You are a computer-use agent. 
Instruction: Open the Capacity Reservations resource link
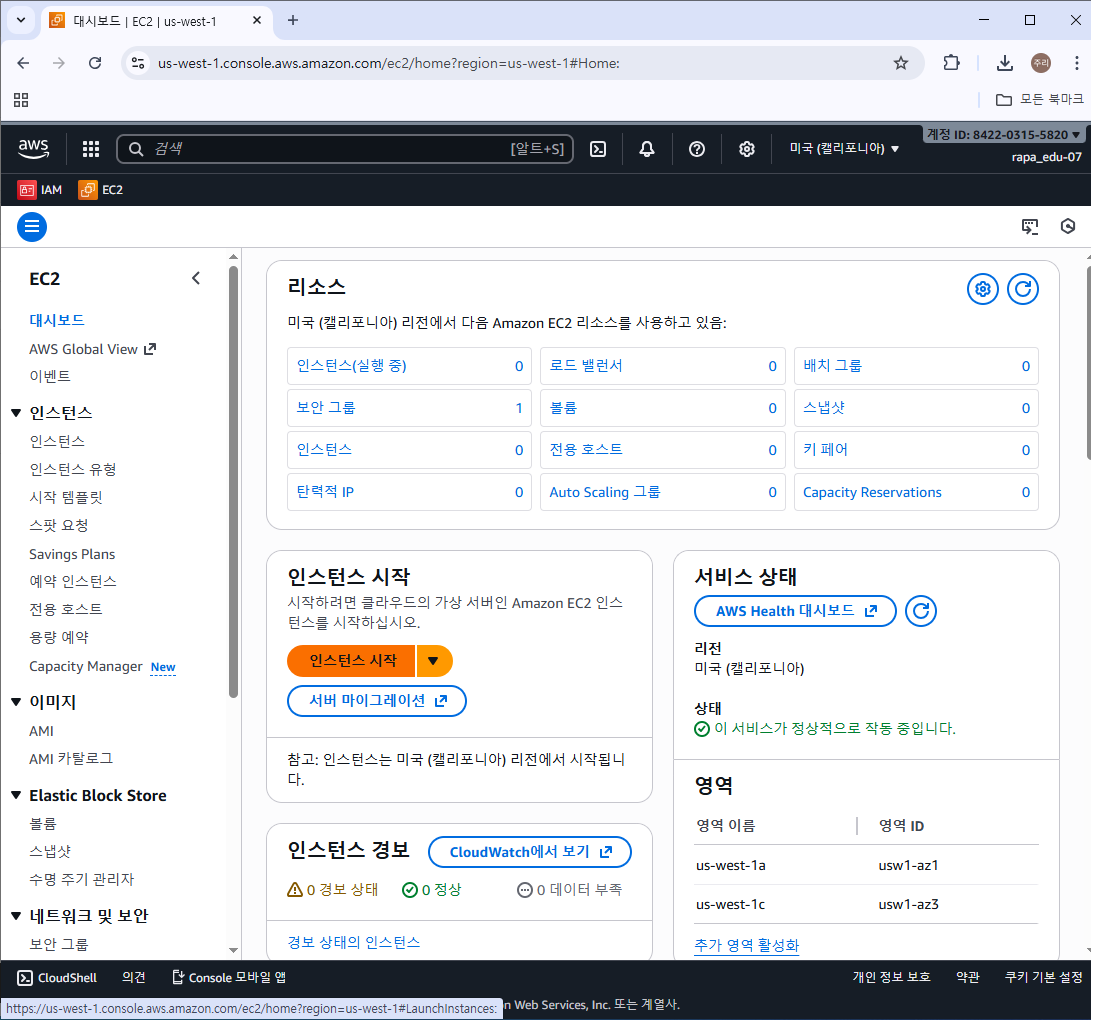[872, 492]
